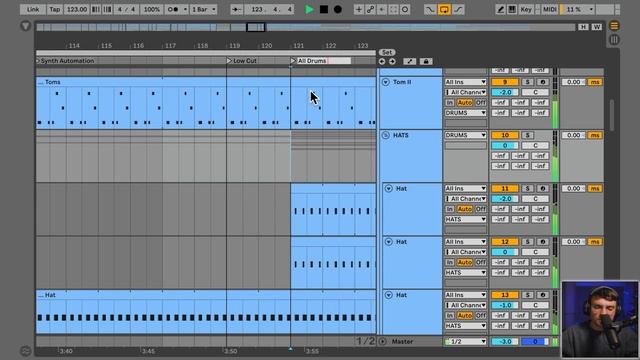Enable MIDI Map Mode
The width and height of the screenshot is (640, 360).
(549, 9)
